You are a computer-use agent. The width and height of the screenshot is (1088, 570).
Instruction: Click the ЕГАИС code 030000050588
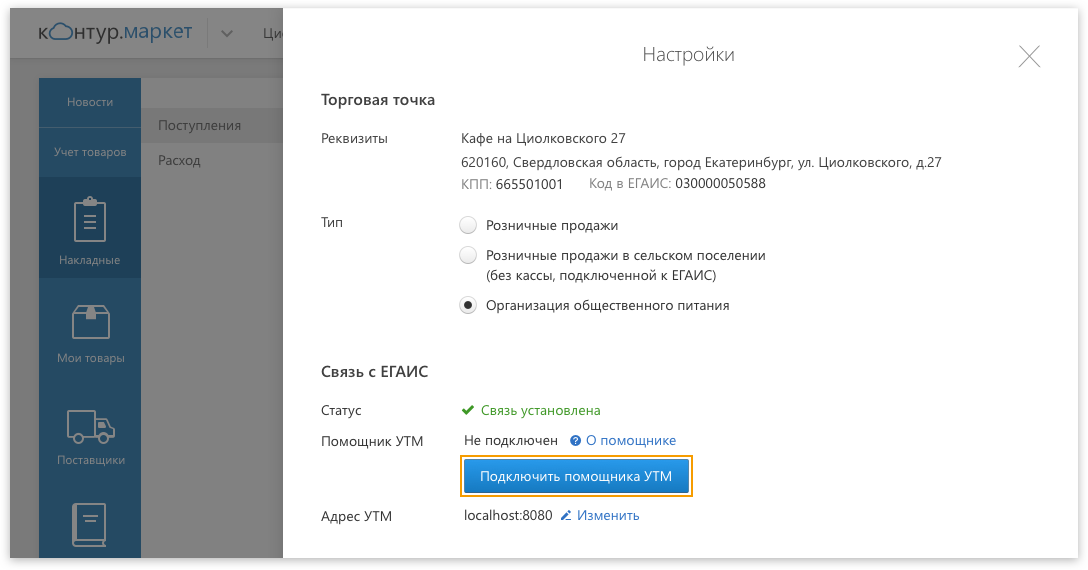(x=720, y=184)
